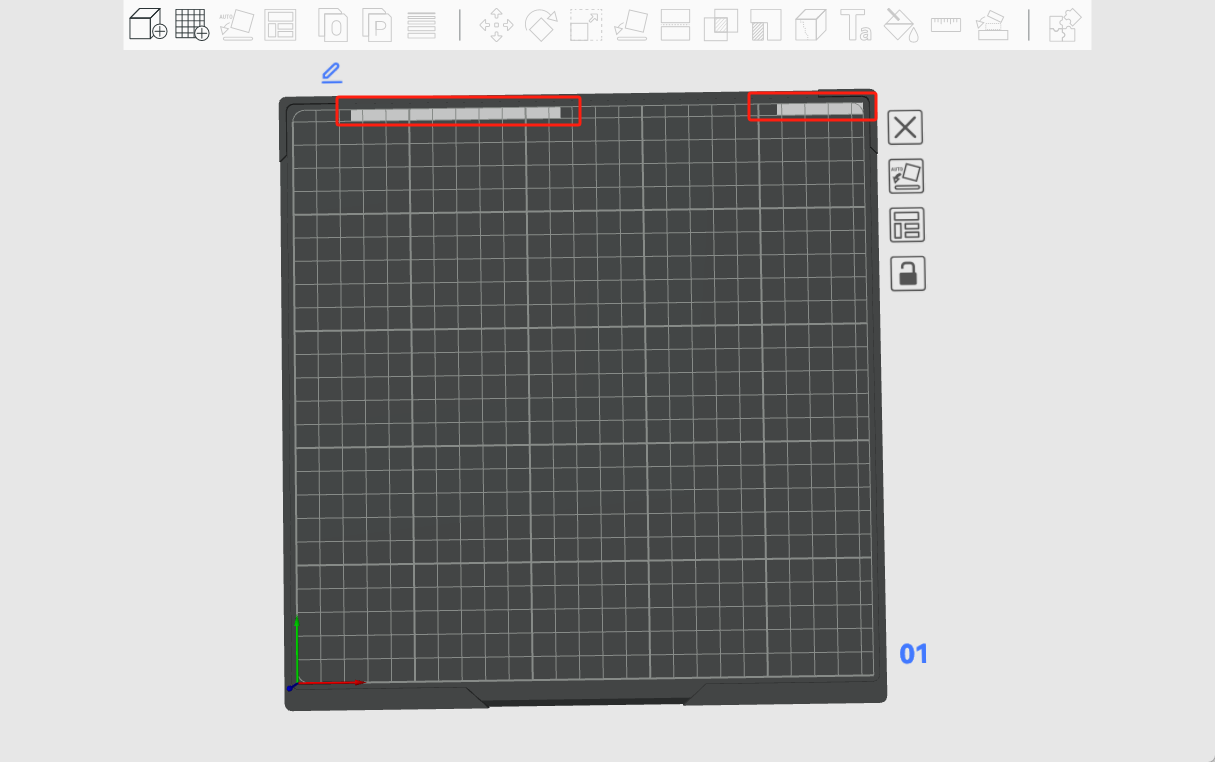
Task: Open the Assembly view puzzle icon
Action: (1064, 25)
